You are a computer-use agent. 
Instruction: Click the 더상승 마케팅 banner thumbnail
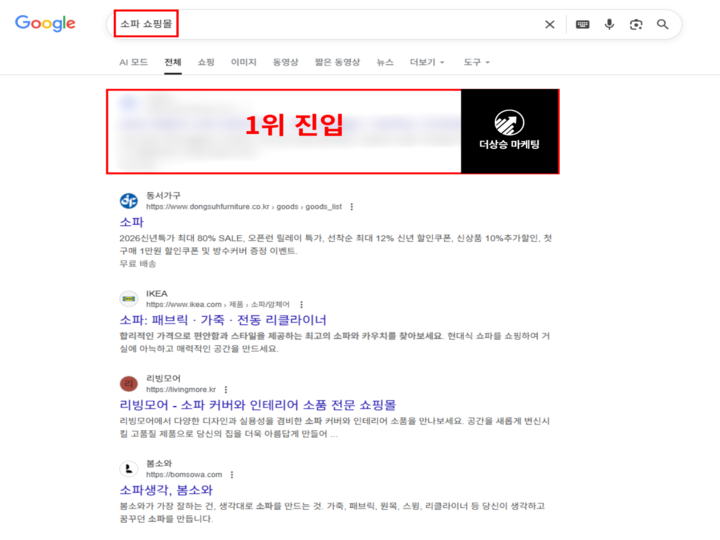click(x=509, y=131)
